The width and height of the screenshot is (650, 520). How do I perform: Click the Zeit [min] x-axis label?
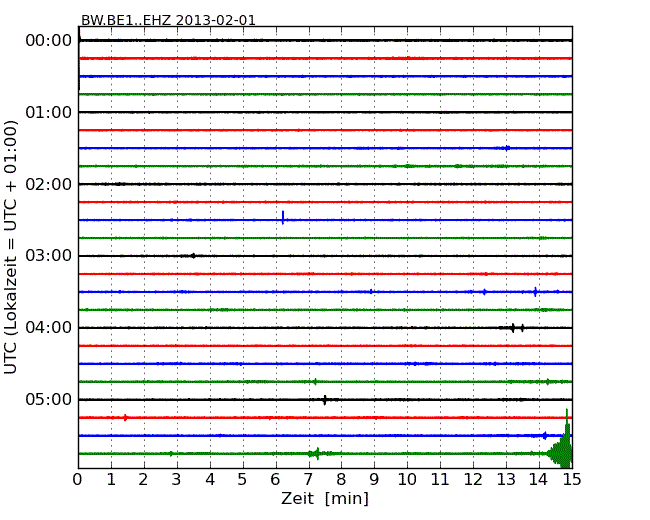(325, 498)
